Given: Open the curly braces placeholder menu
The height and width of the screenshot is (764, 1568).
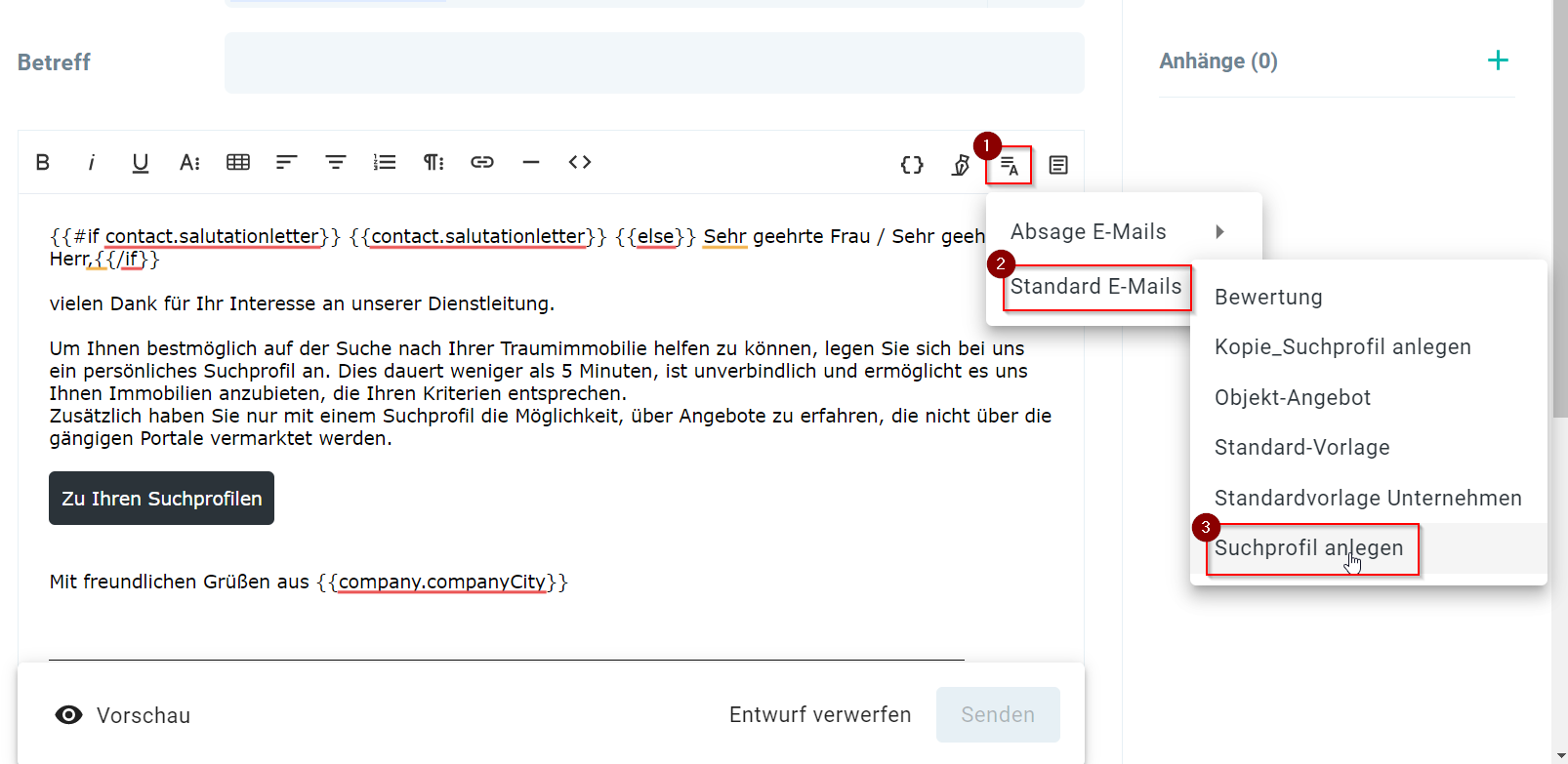Looking at the screenshot, I should tap(912, 165).
